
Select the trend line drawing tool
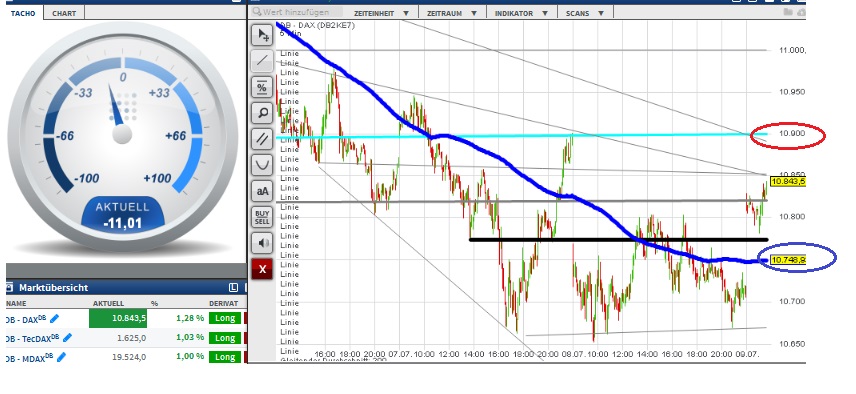(x=263, y=61)
